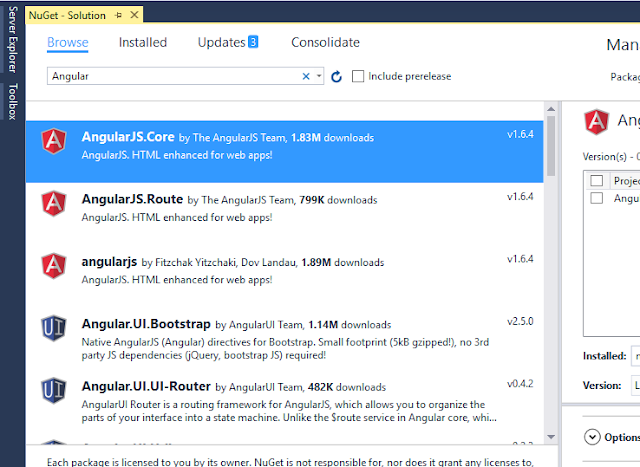Enable Include prerelease checkbox
The width and height of the screenshot is (640, 467).
click(x=358, y=76)
